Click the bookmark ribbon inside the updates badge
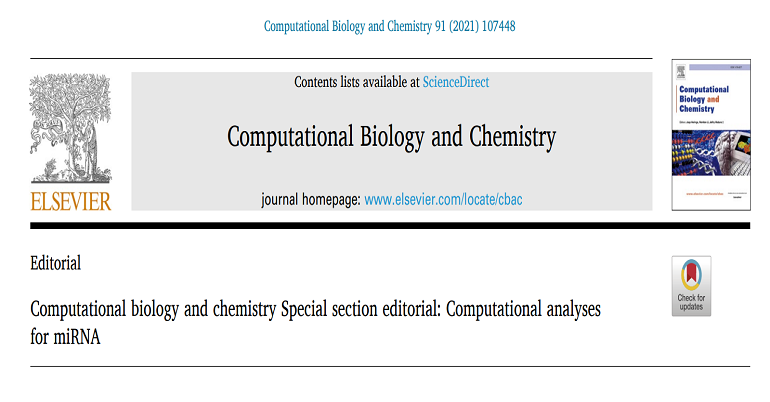This screenshot has width=770, height=402. tap(691, 276)
